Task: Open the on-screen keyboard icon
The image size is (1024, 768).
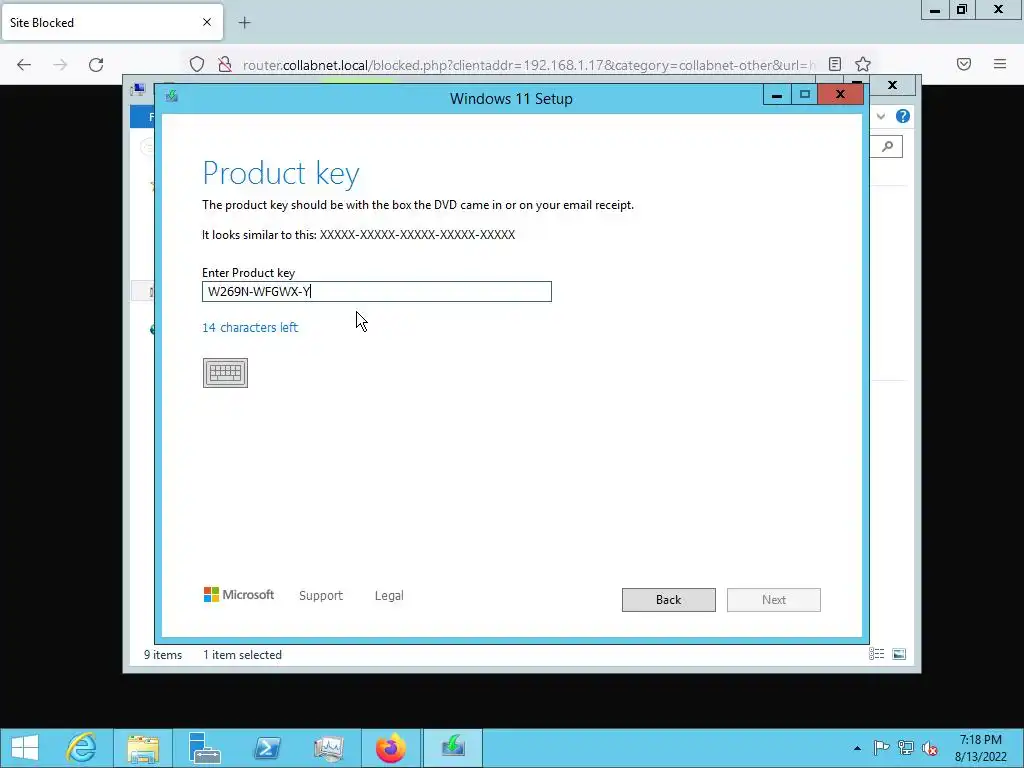Action: [225, 373]
